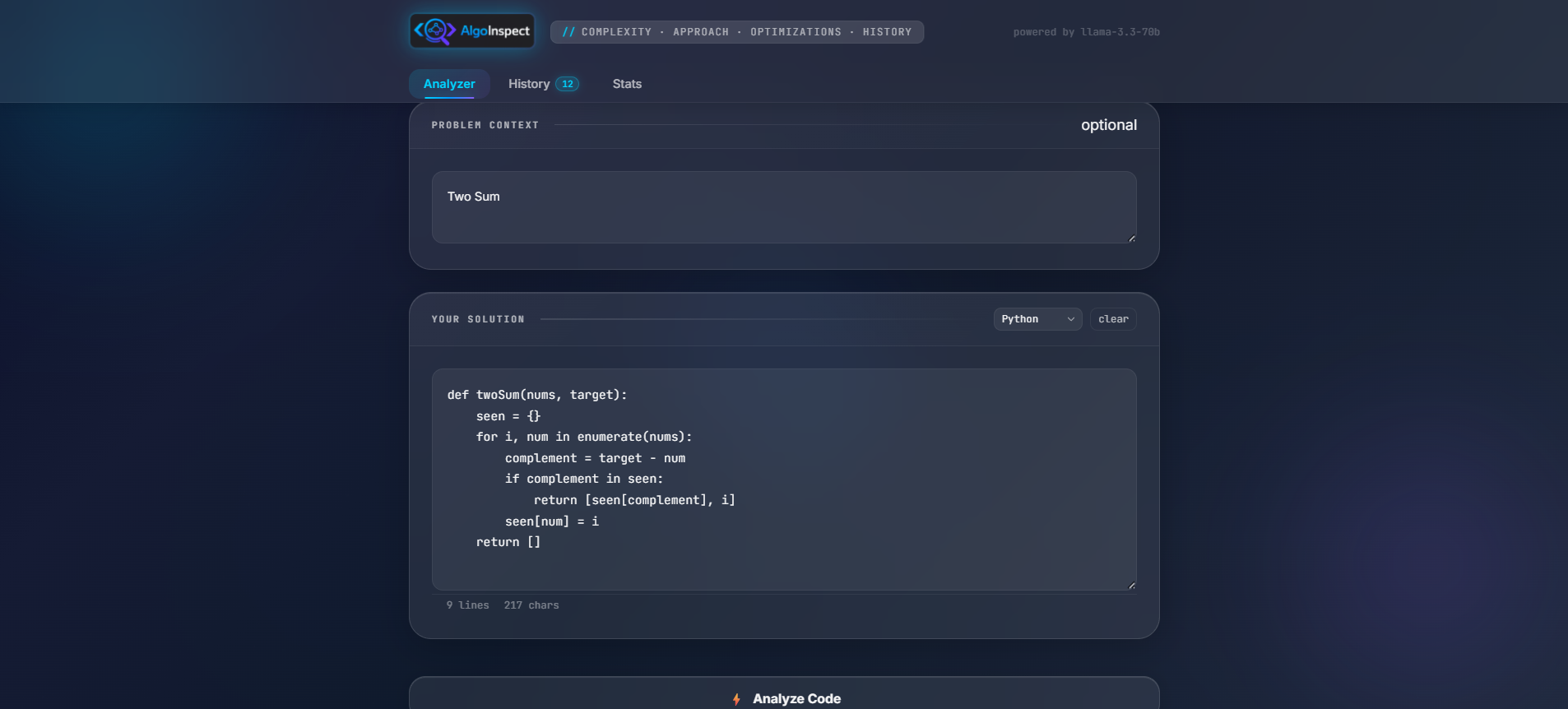Click the 'if complement in seen:' line

coord(584,479)
